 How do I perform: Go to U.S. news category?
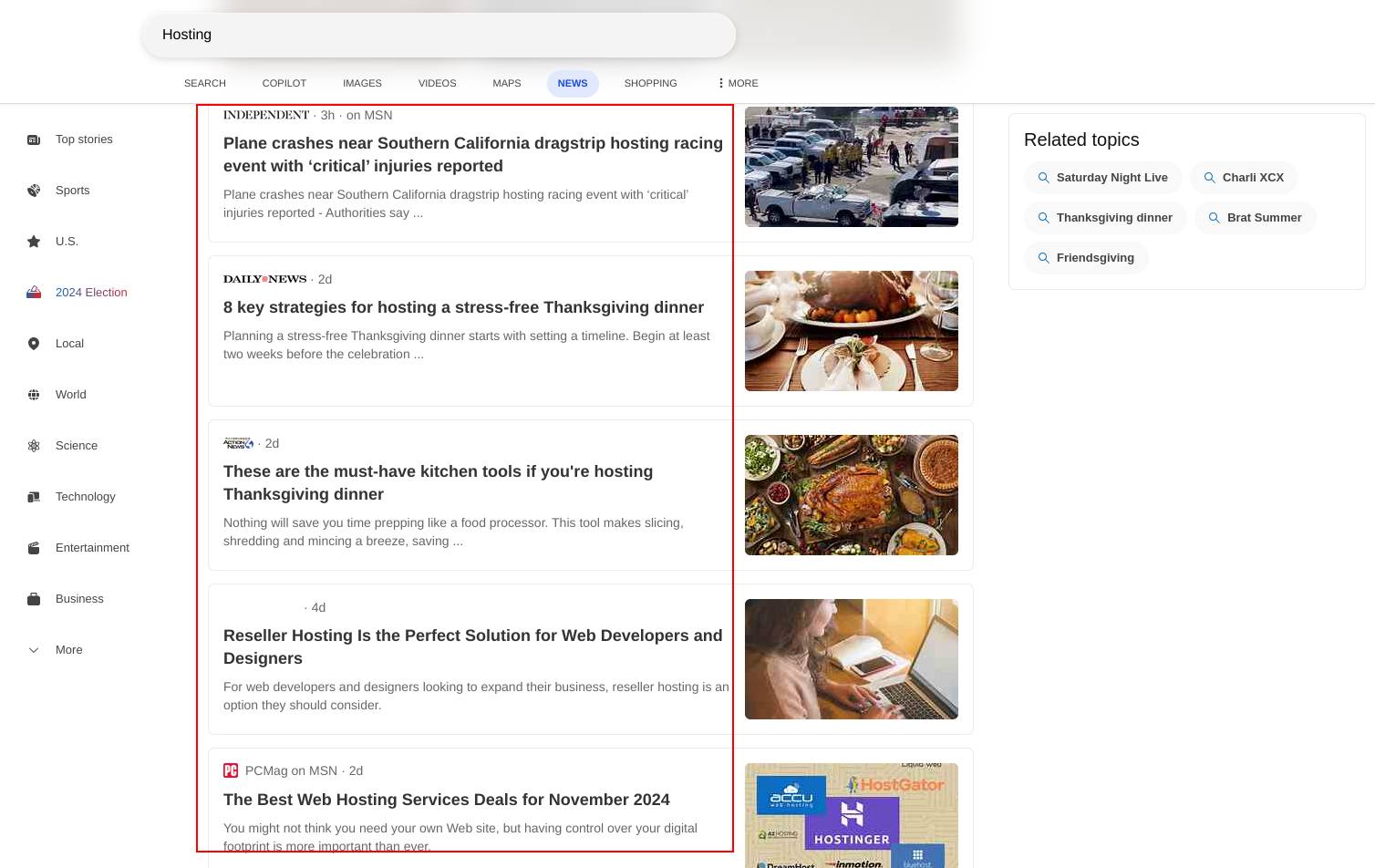(67, 242)
